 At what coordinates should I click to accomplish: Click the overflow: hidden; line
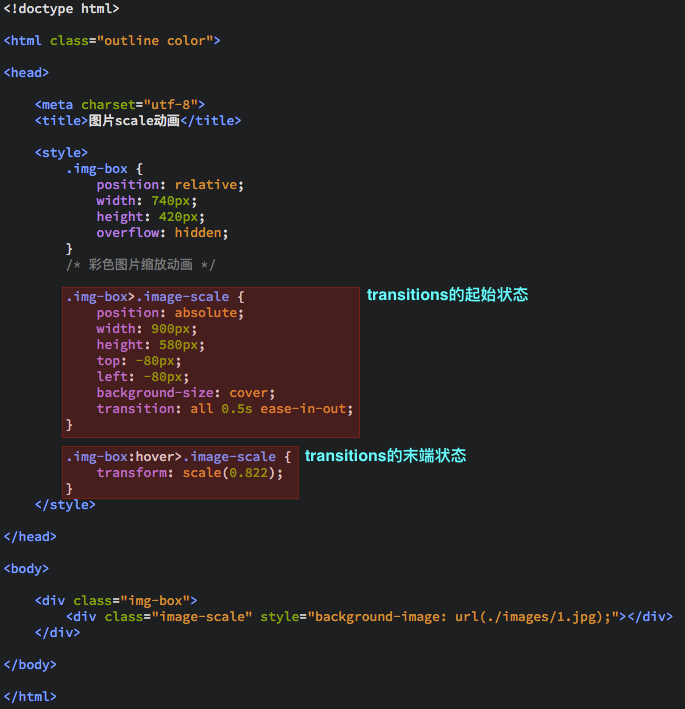(162, 233)
